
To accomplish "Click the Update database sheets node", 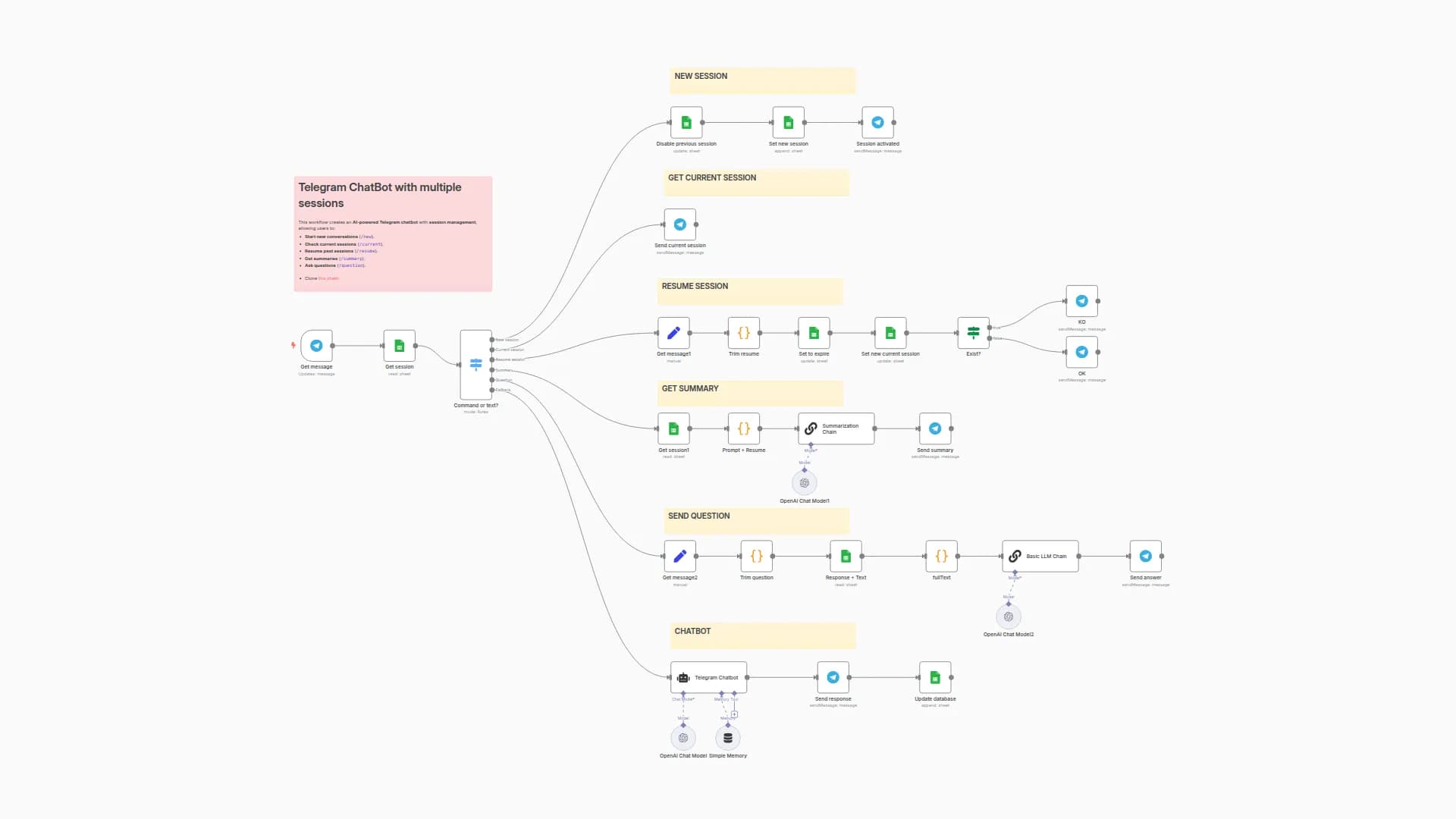I will click(x=935, y=677).
